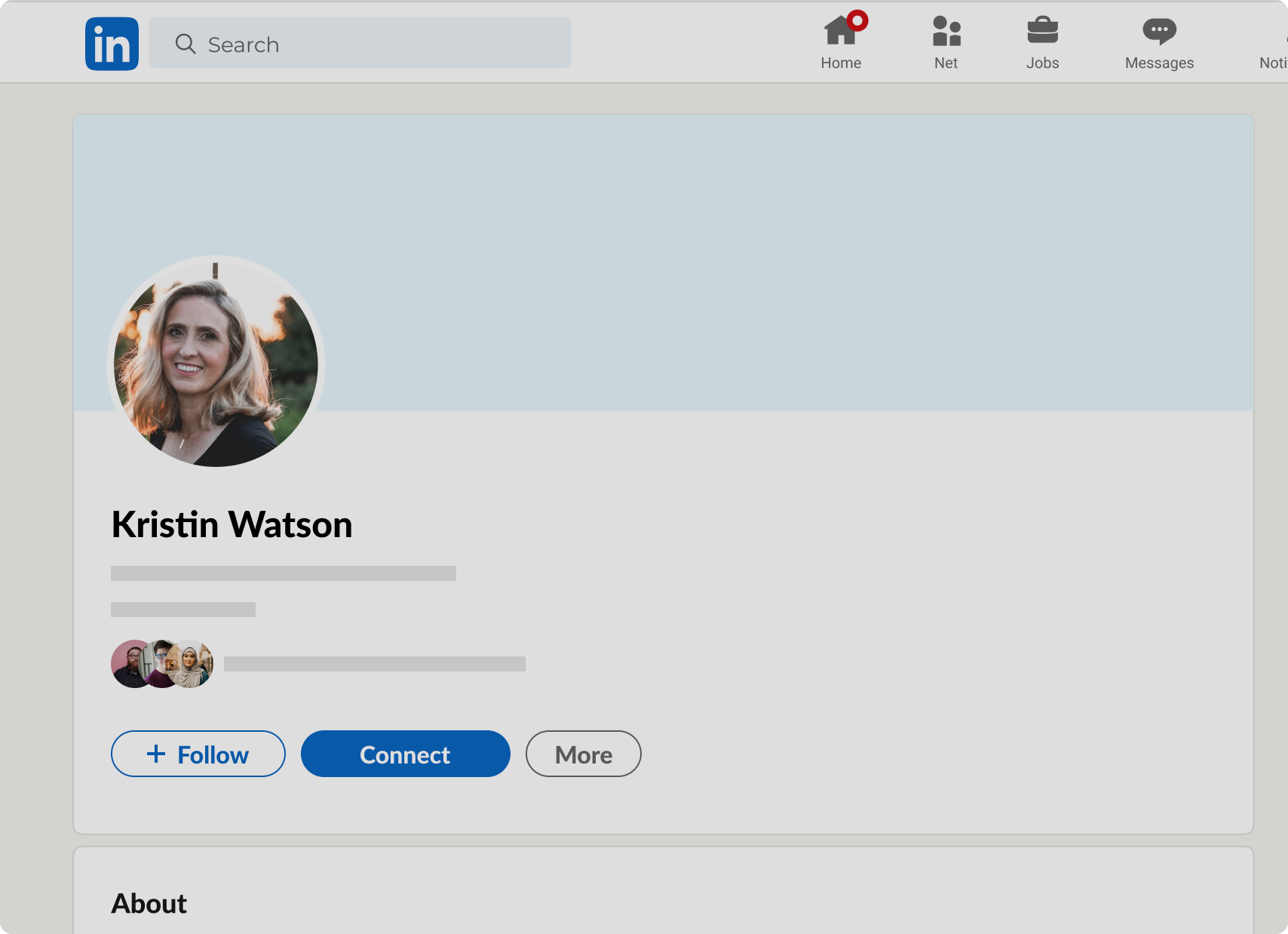Viewport: 1288px width, 934px height.
Task: Open the Home feed house icon
Action: click(x=839, y=32)
